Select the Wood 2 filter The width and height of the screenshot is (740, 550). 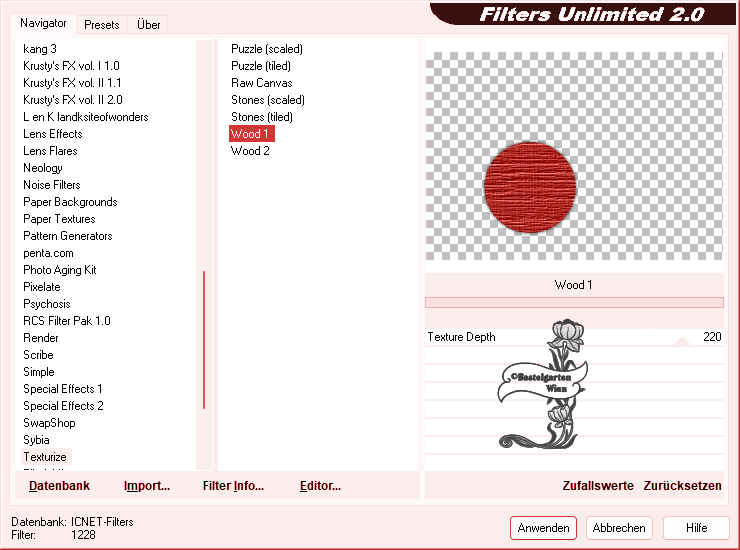[250, 151]
